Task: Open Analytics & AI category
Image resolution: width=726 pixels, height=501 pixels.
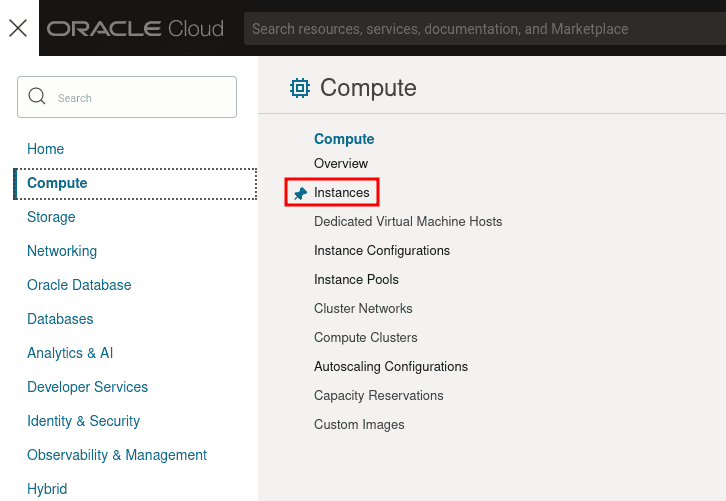Action: [70, 353]
